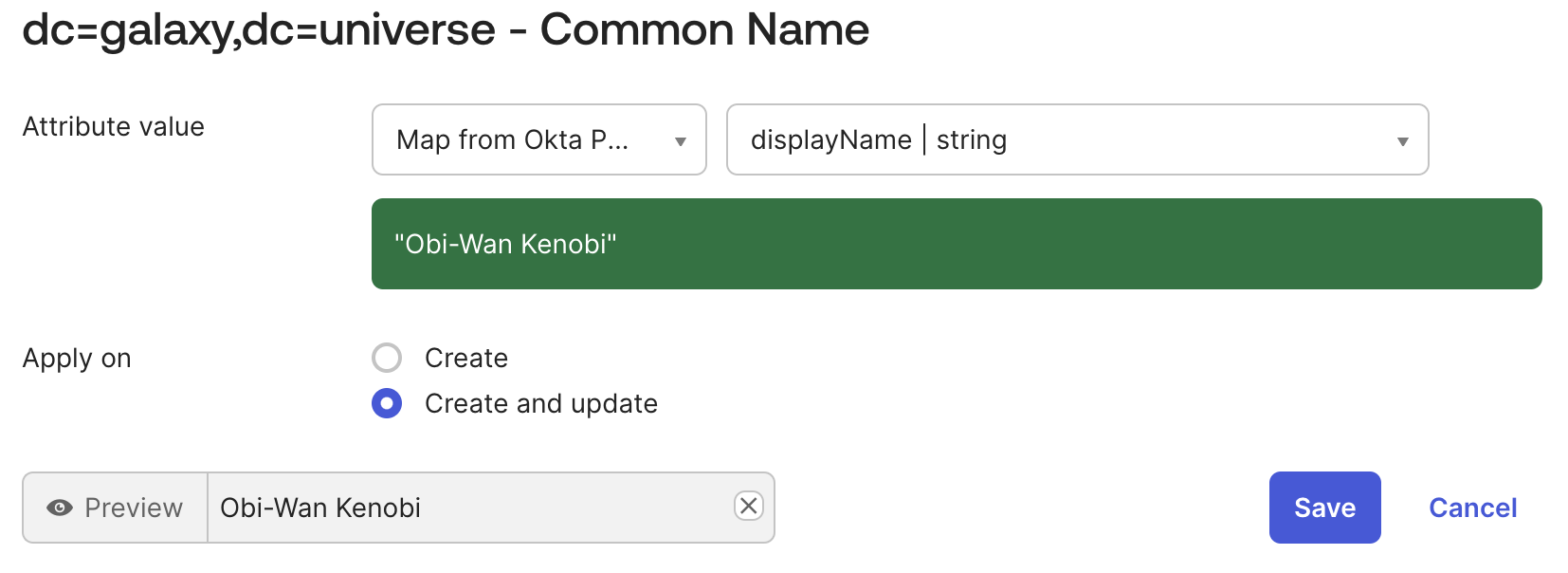Click the "Attribute value" label
1568x573 pixels.
pos(113,126)
